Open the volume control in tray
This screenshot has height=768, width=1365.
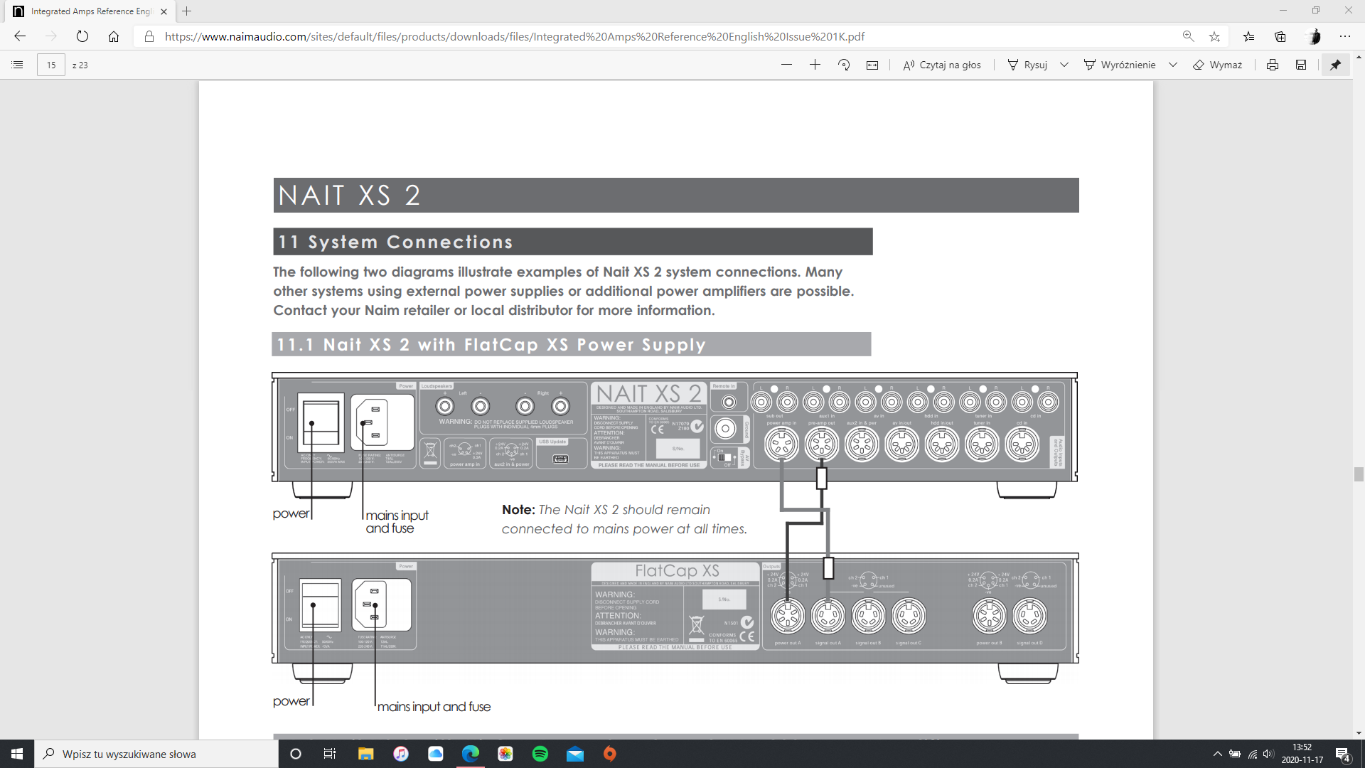click(x=1268, y=753)
